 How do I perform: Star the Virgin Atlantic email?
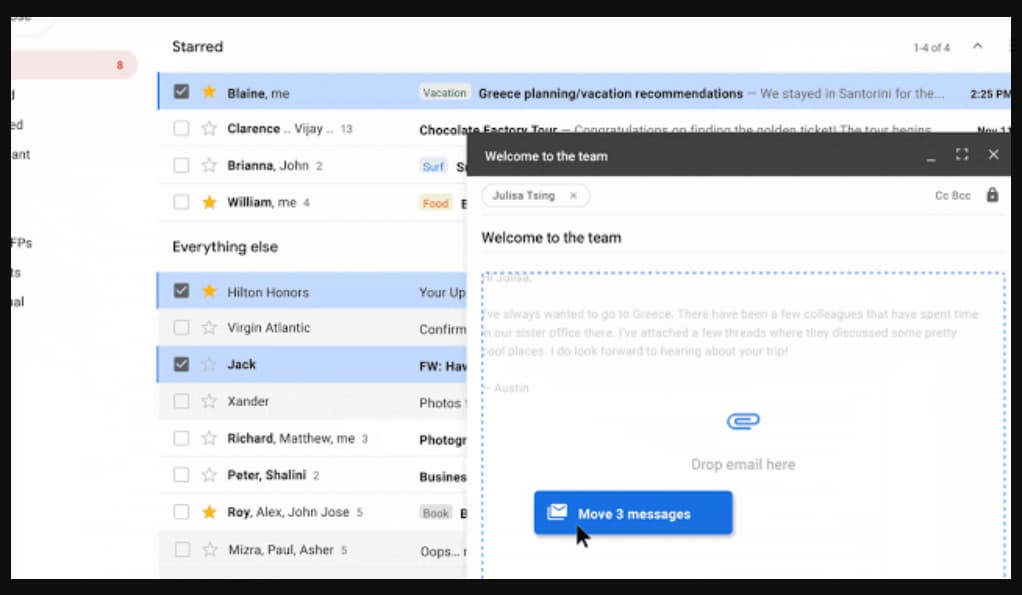point(209,328)
